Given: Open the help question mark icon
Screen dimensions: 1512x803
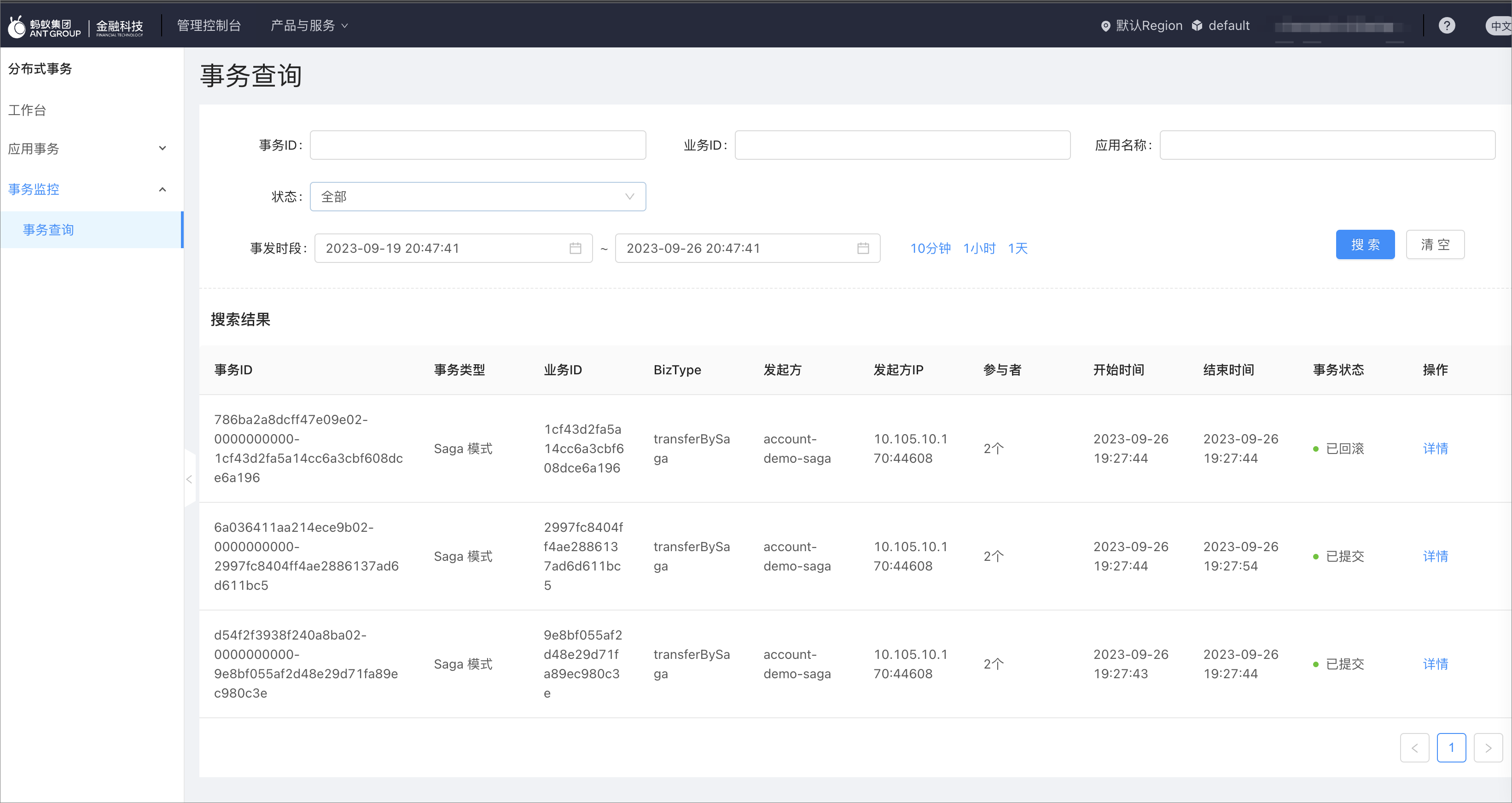Looking at the screenshot, I should pos(1447,26).
